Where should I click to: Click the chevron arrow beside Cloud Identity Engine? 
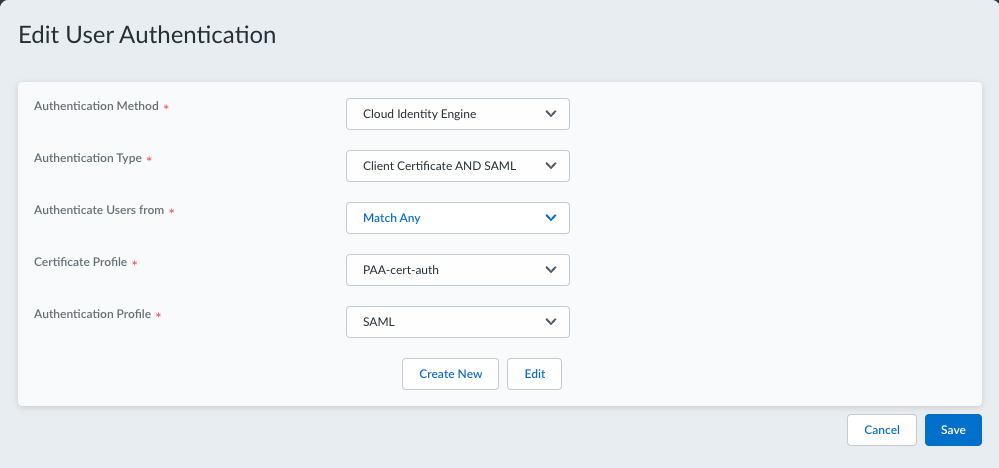coord(551,114)
